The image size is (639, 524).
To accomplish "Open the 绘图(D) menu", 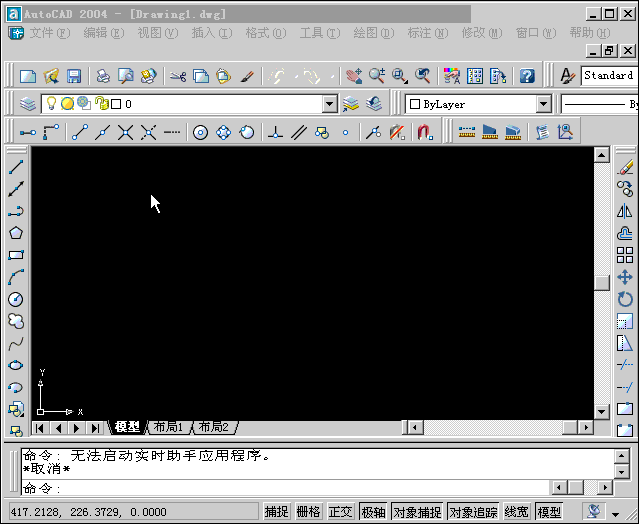I will 373,33.
